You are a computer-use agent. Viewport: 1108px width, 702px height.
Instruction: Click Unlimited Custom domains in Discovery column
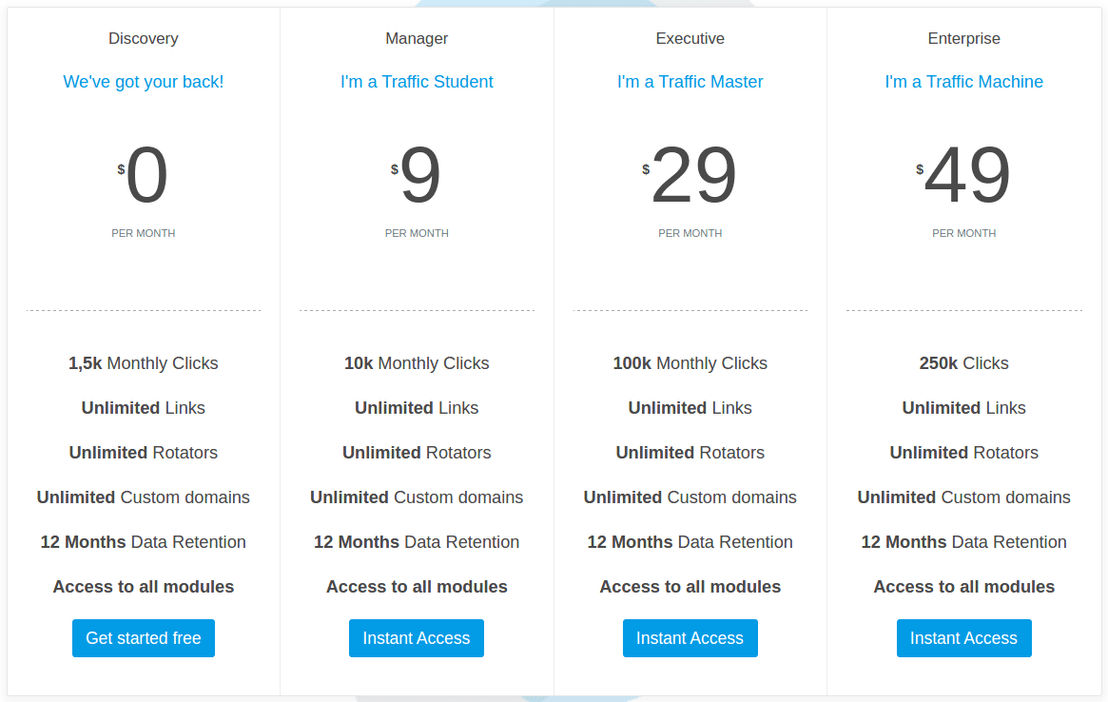coord(143,497)
